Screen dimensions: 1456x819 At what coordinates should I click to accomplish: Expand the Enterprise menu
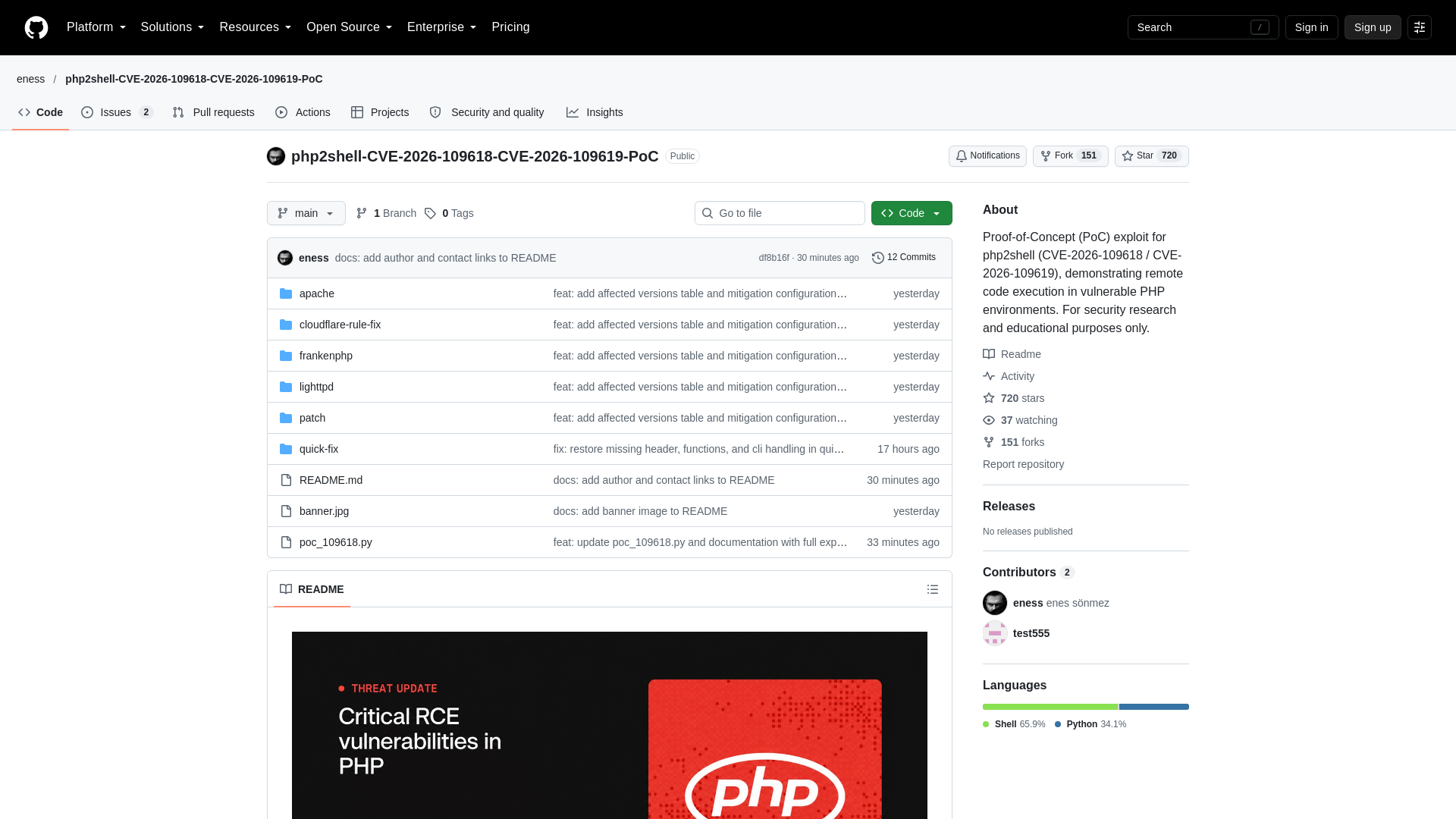pyautogui.click(x=442, y=27)
